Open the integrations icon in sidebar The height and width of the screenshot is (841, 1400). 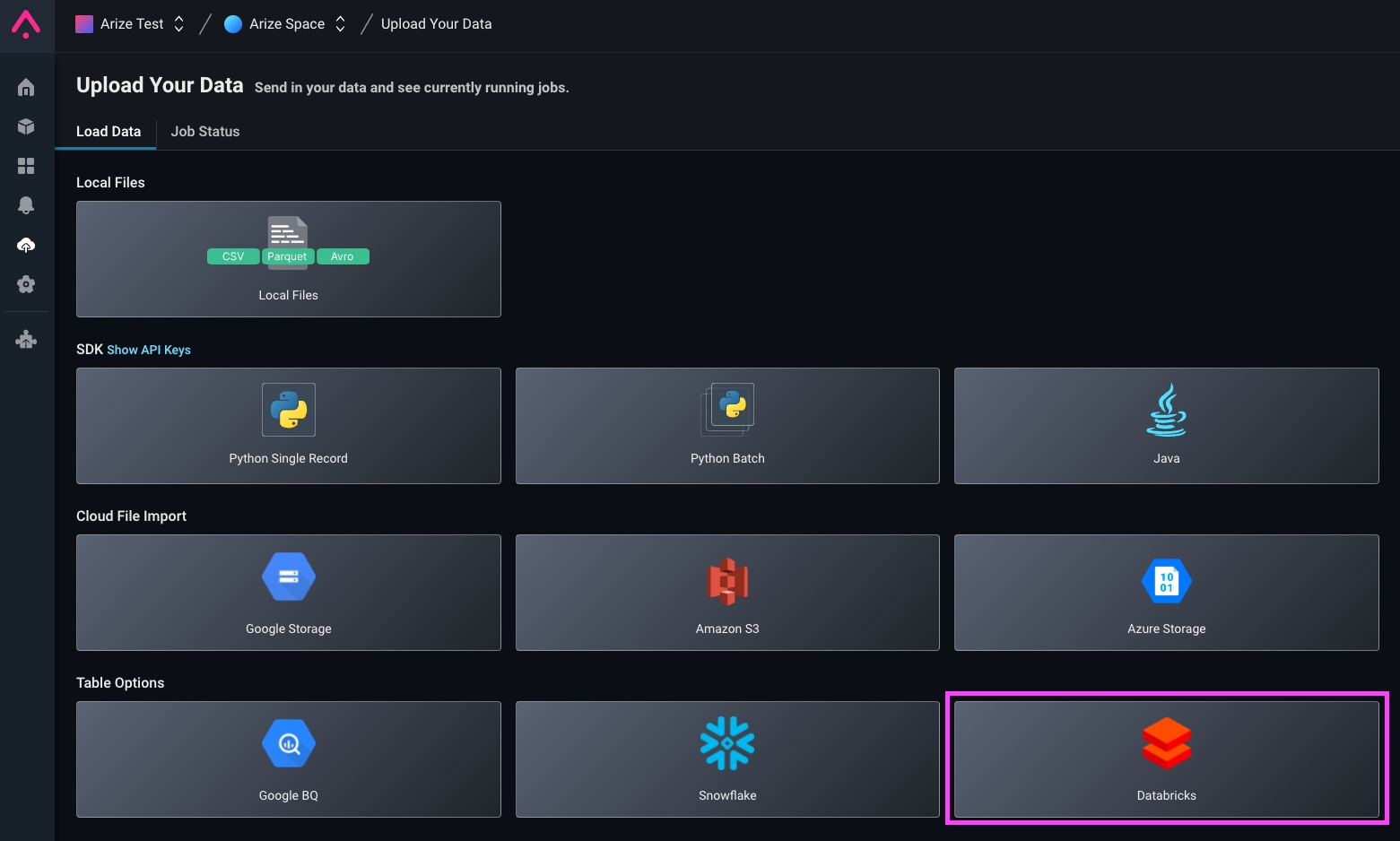click(26, 340)
